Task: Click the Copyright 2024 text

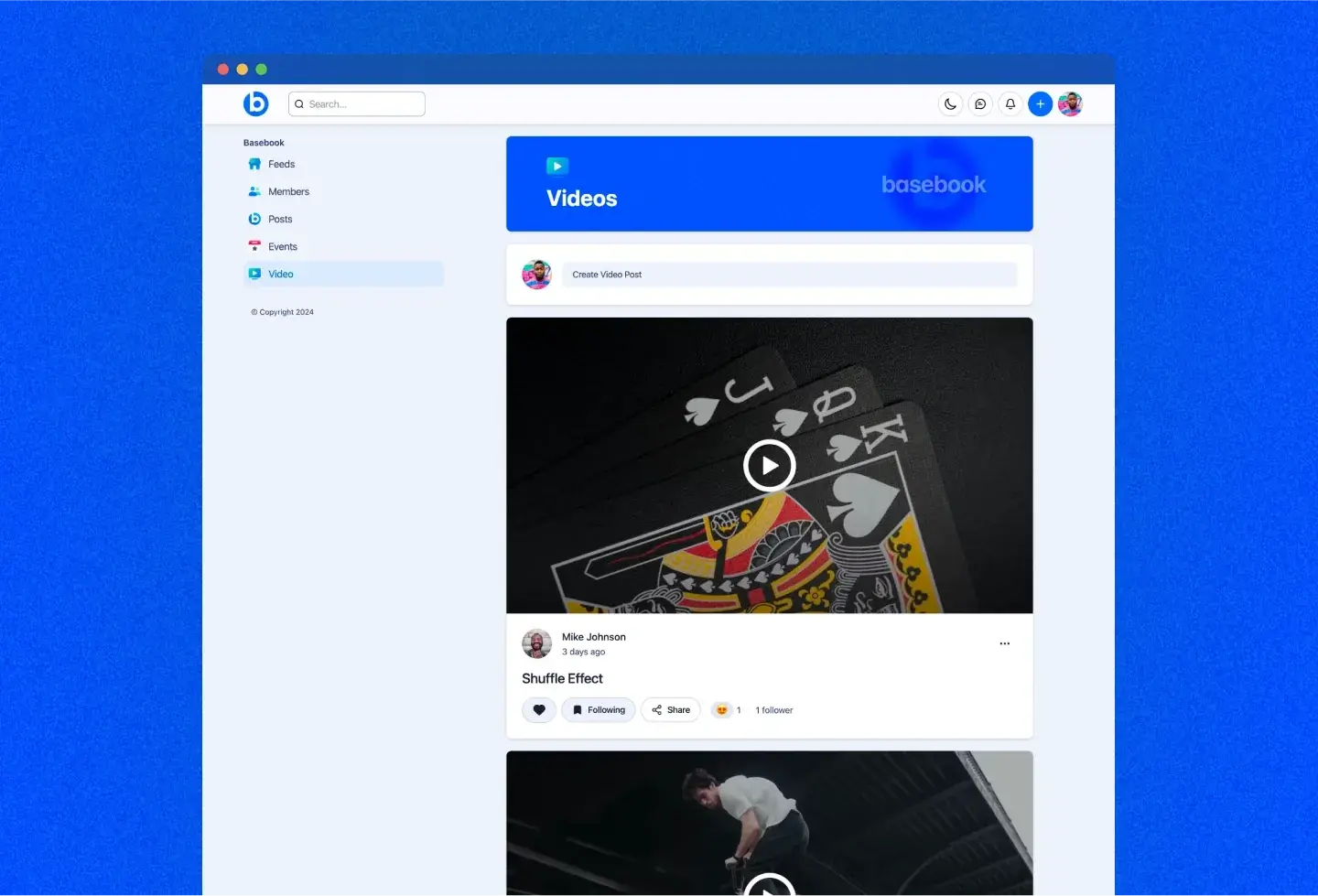Action: [x=283, y=312]
